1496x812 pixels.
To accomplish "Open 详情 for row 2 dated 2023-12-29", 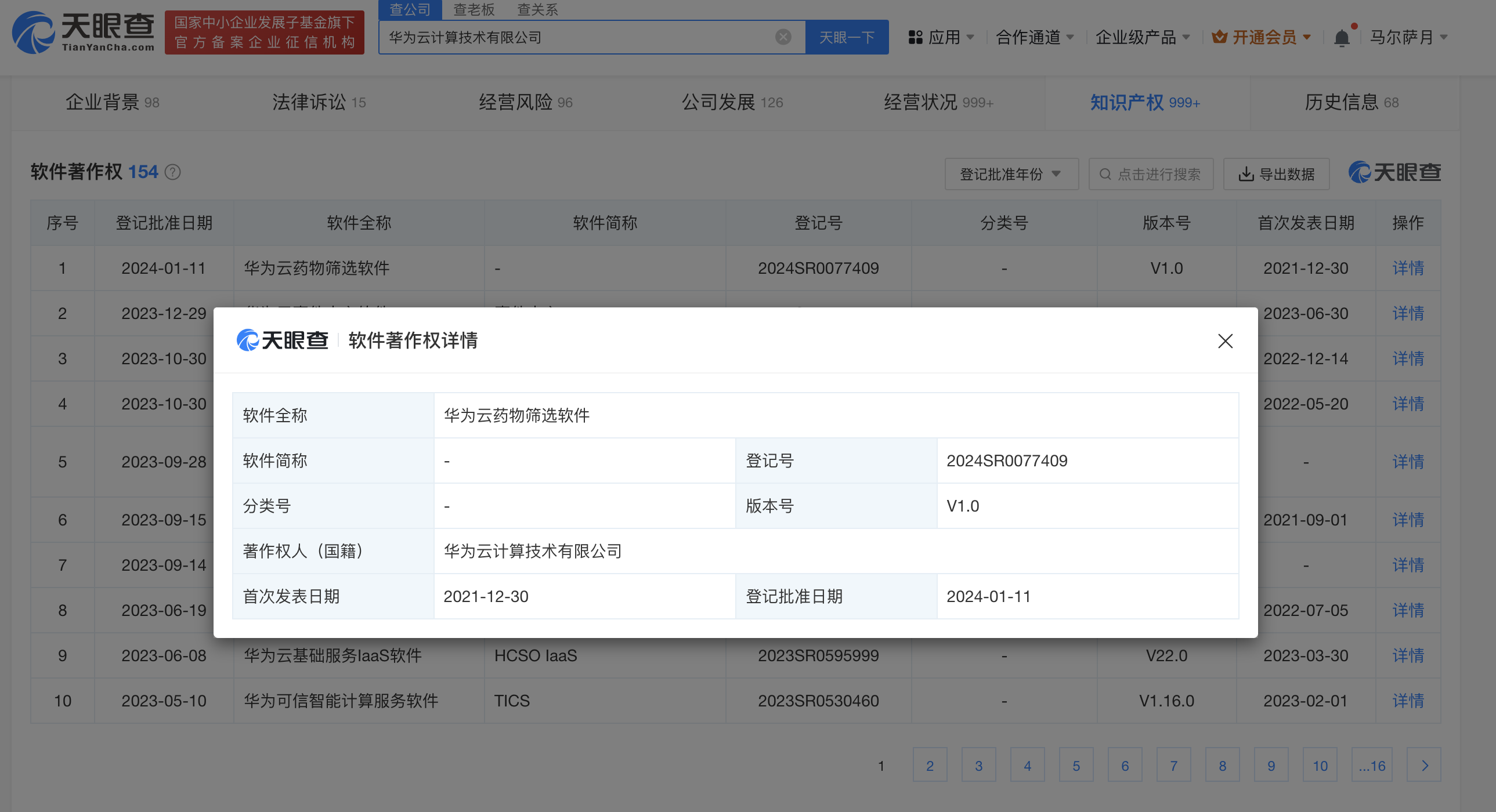I will tap(1408, 313).
